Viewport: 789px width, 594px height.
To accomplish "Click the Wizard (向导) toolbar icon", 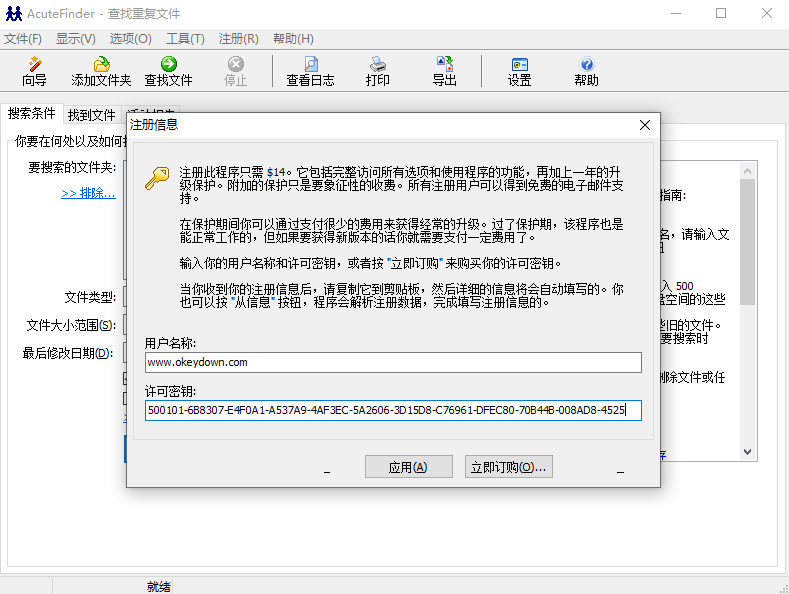I will (35, 70).
